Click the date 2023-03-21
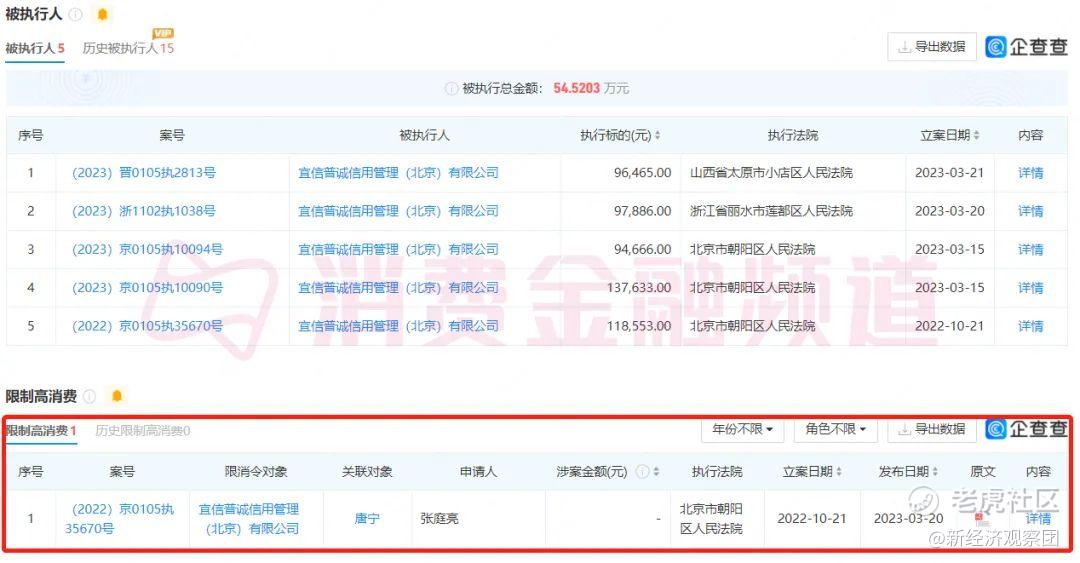Image resolution: width=1080 pixels, height=563 pixels. (950, 173)
